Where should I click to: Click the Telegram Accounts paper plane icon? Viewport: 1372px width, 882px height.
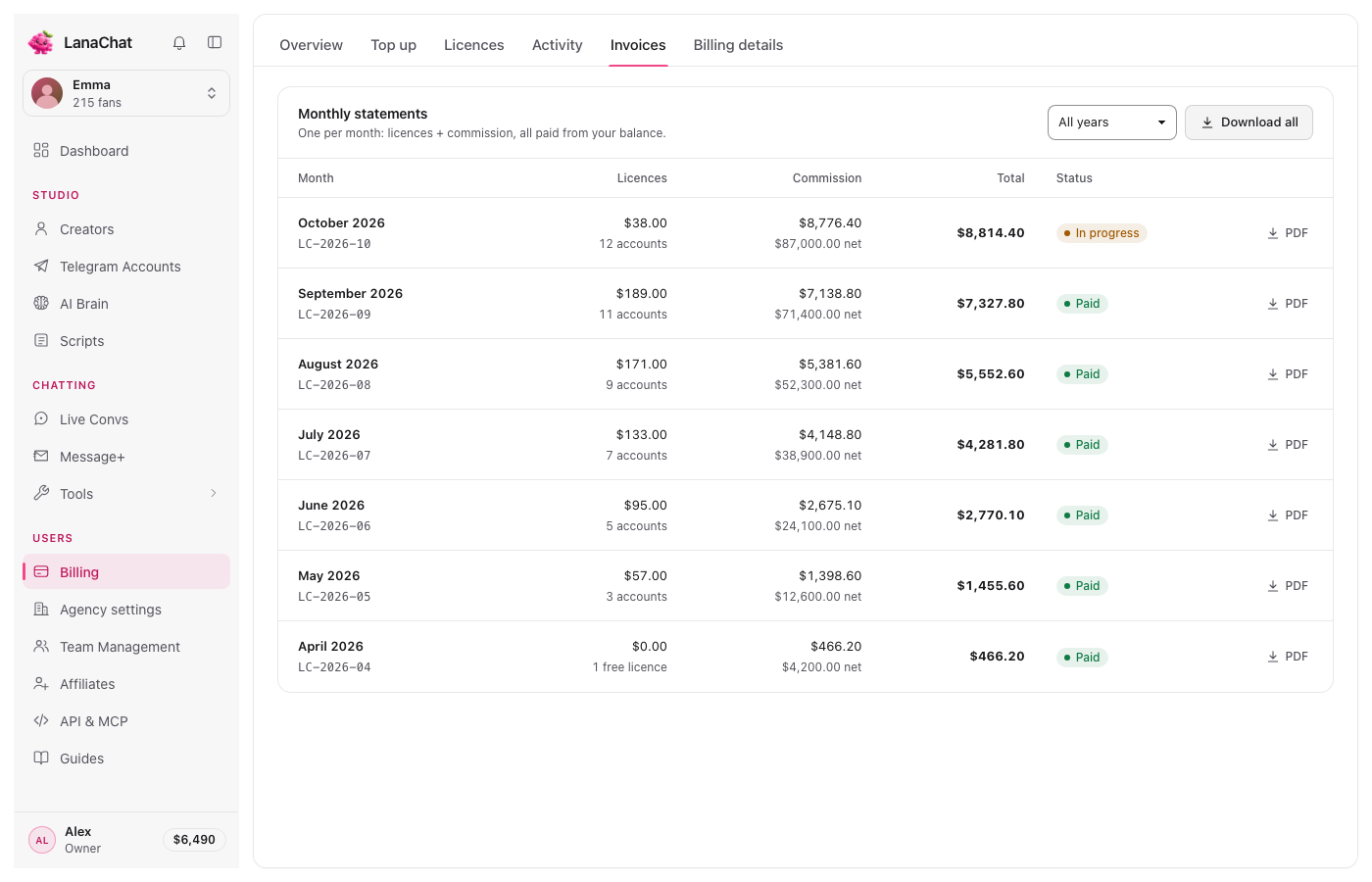pos(41,266)
